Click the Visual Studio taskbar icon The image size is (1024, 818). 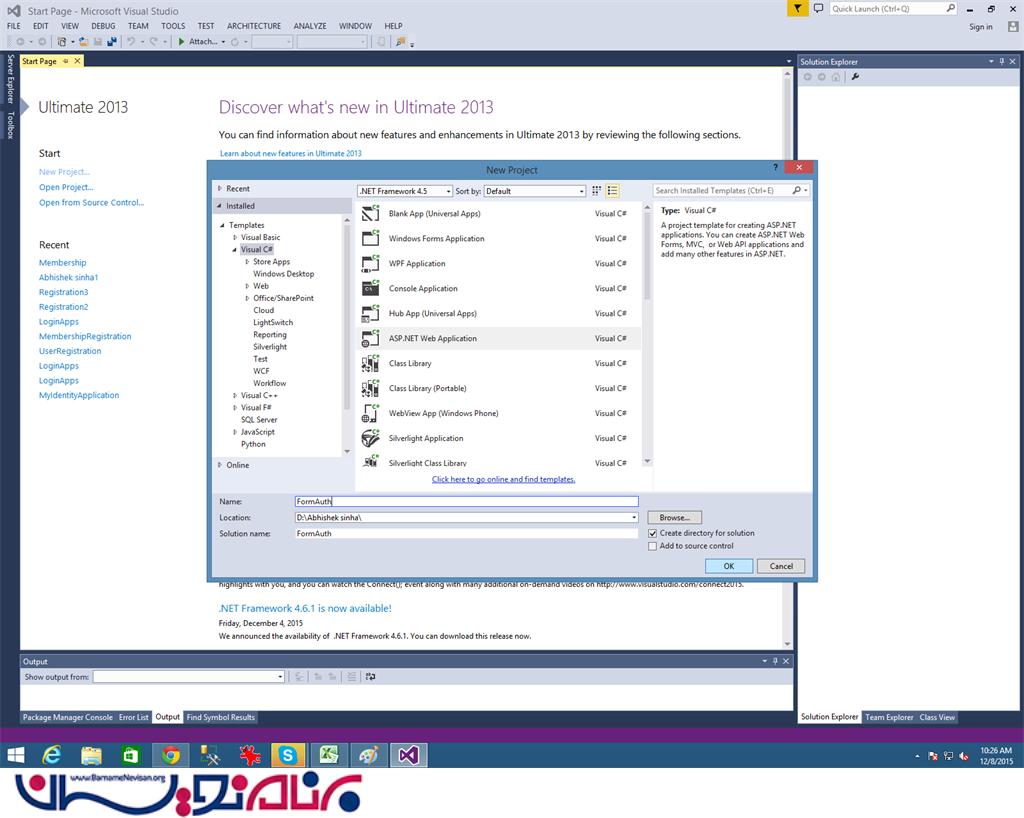(409, 755)
